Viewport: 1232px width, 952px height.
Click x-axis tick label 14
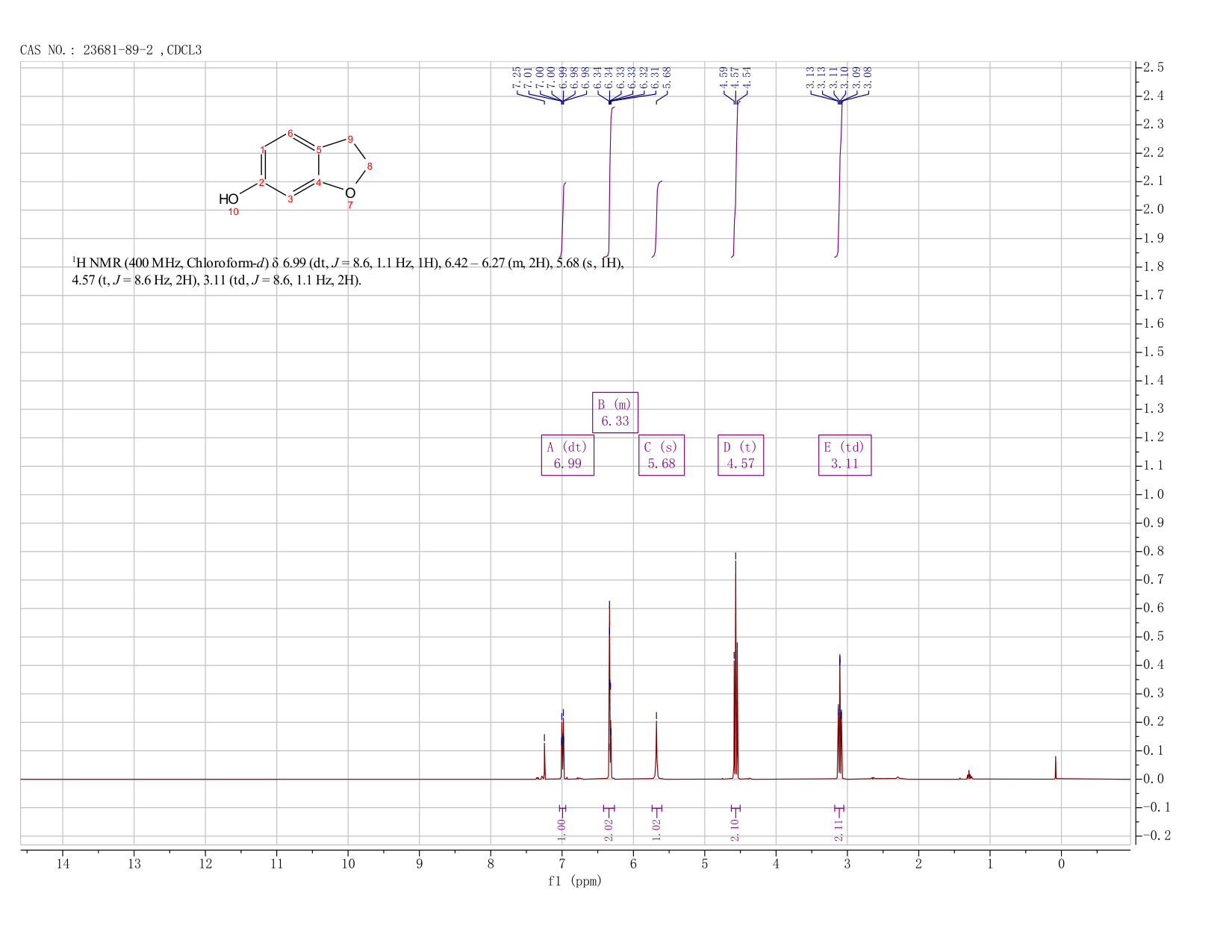[63, 864]
